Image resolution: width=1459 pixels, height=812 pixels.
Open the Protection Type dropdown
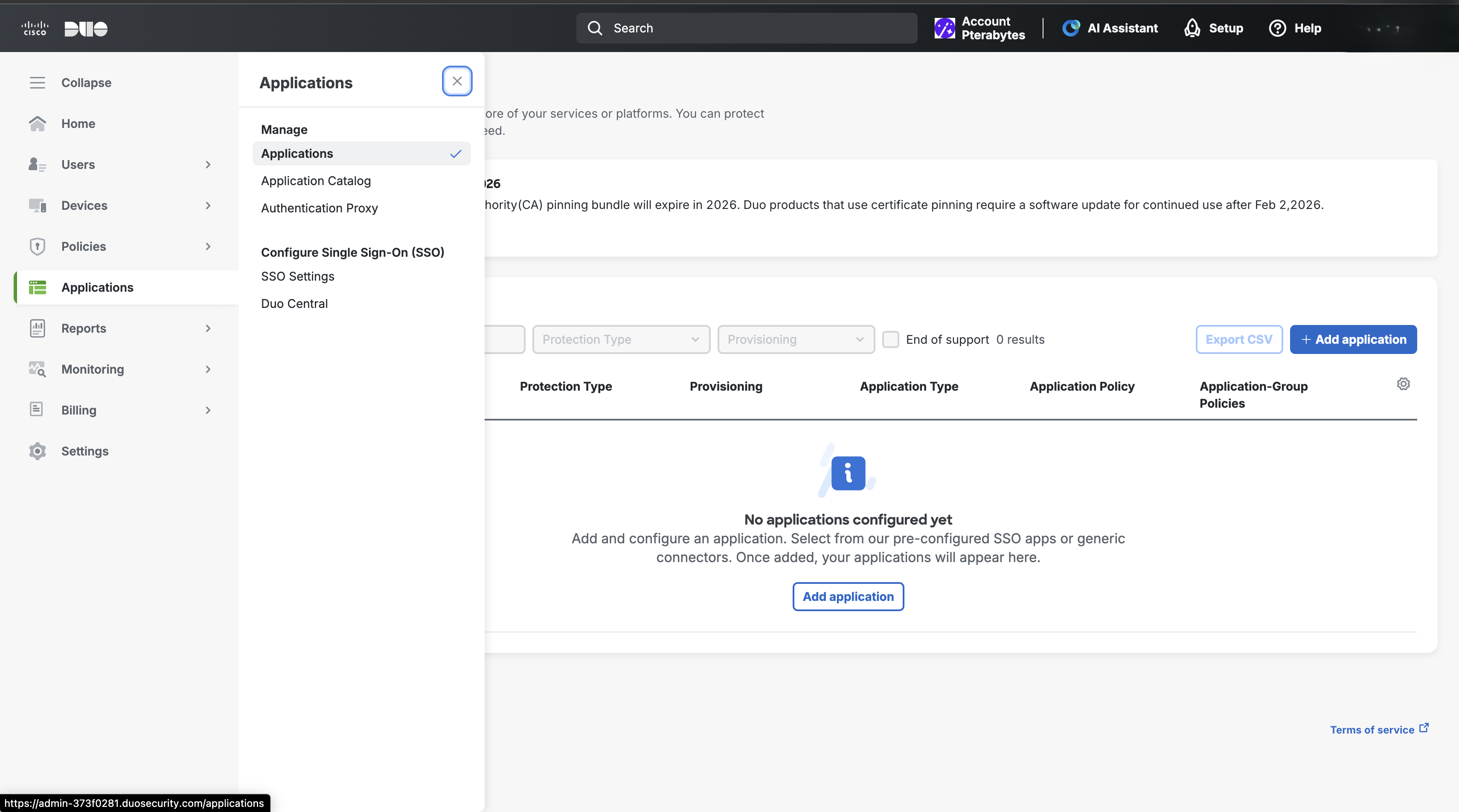tap(621, 339)
